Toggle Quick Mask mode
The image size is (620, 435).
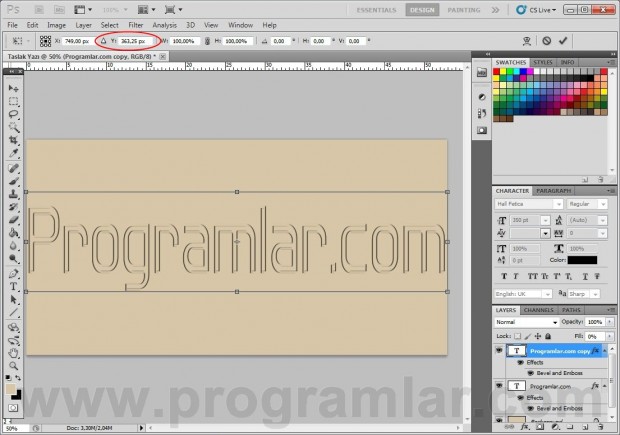[x=13, y=408]
